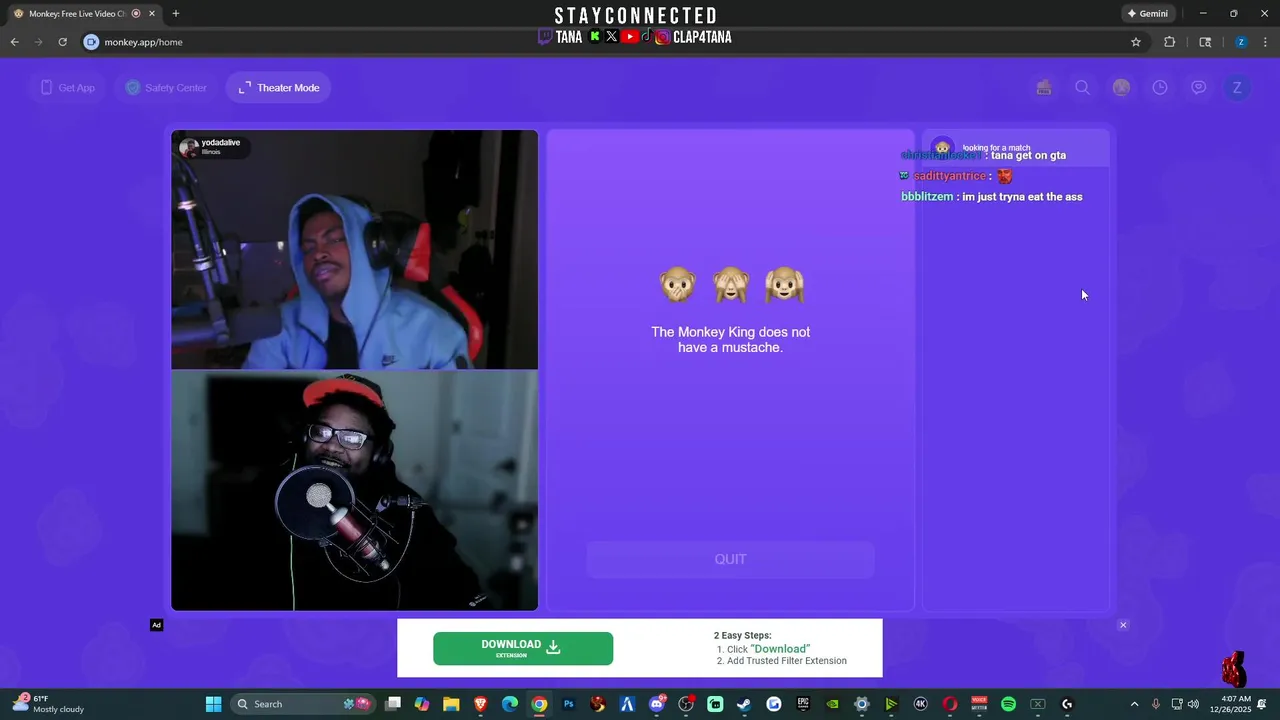Click your own webcam video preview

[x=354, y=490]
